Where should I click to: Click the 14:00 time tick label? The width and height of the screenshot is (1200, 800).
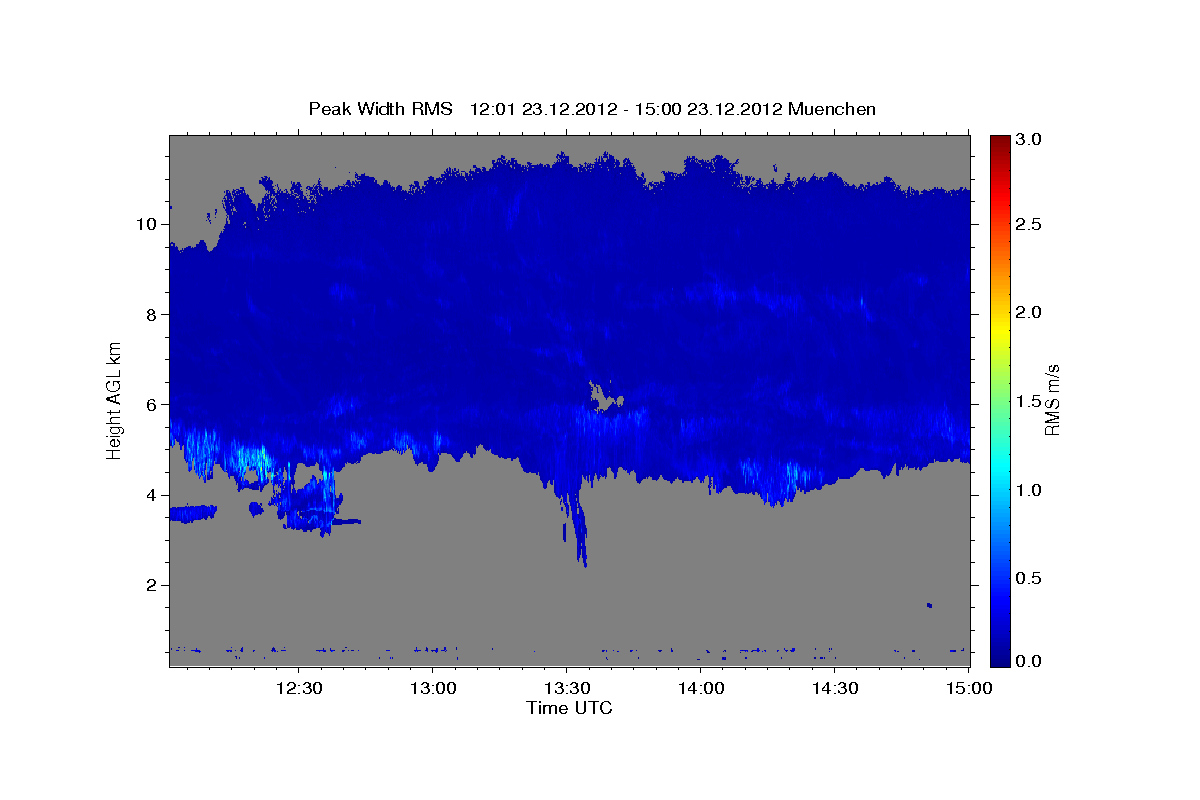click(x=701, y=688)
